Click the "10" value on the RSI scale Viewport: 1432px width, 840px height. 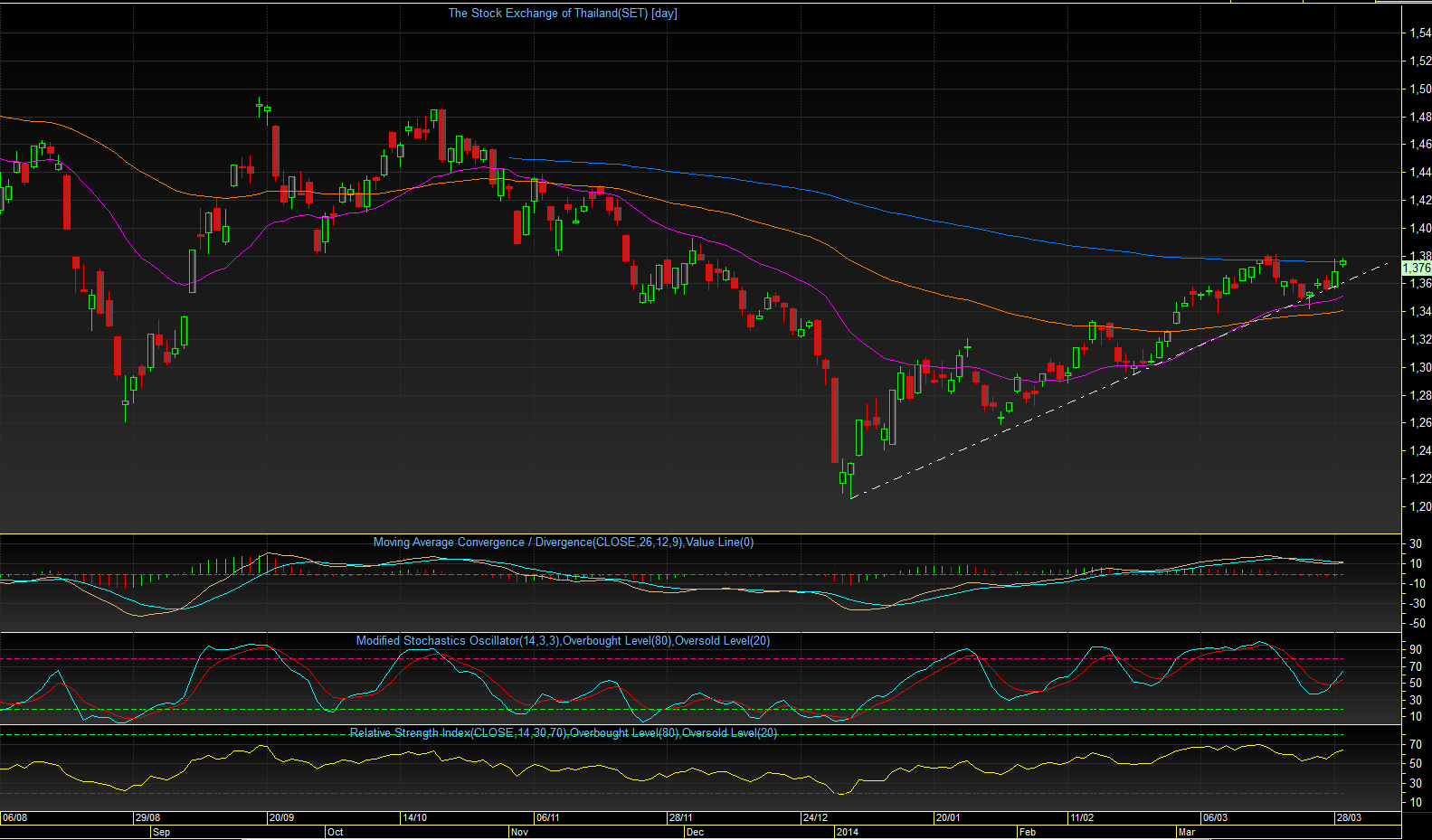click(x=1416, y=803)
